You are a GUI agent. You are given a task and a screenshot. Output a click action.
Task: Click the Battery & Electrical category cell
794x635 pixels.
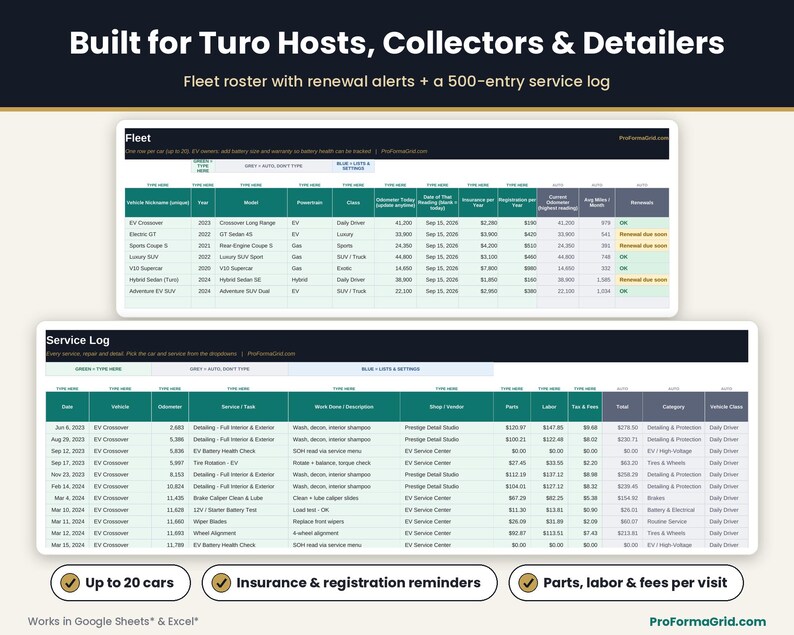[x=673, y=510]
